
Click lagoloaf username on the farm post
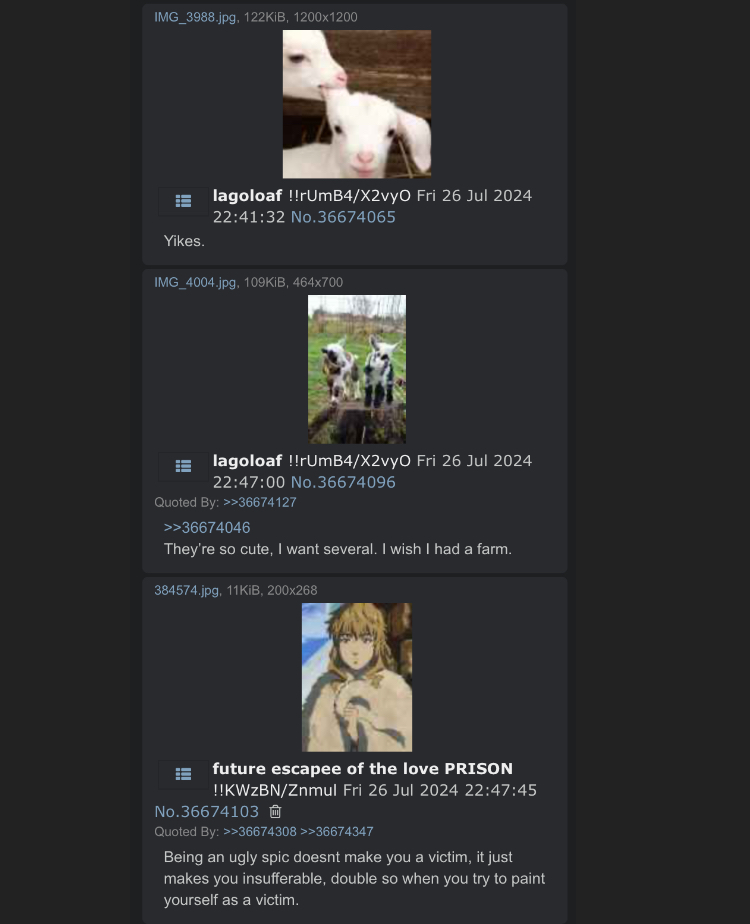coord(247,461)
